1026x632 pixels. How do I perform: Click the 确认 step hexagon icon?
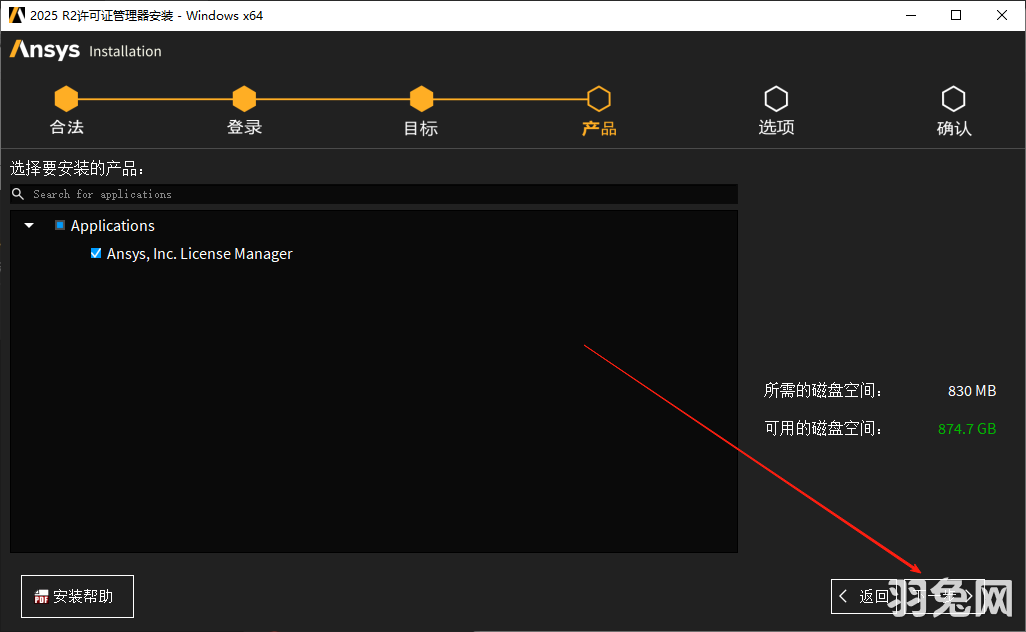click(x=953, y=99)
